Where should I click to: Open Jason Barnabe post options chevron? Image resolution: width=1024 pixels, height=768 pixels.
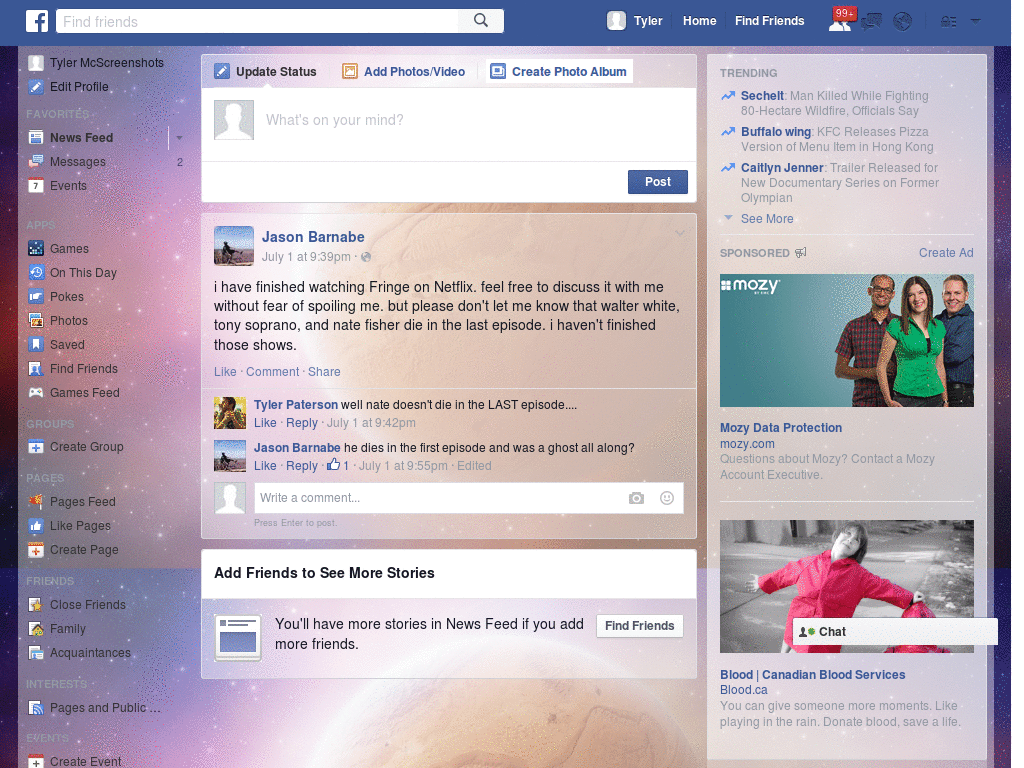click(x=680, y=233)
